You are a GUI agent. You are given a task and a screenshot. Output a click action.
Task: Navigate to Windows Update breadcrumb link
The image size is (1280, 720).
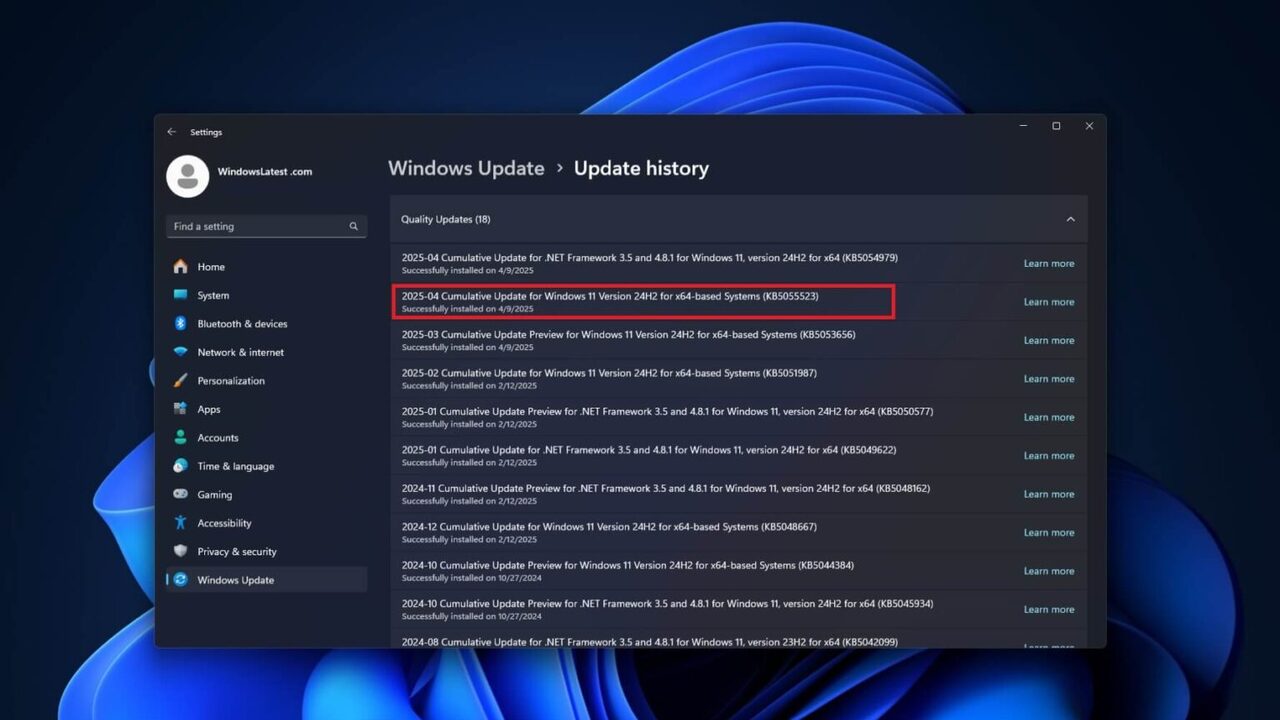[x=466, y=168]
